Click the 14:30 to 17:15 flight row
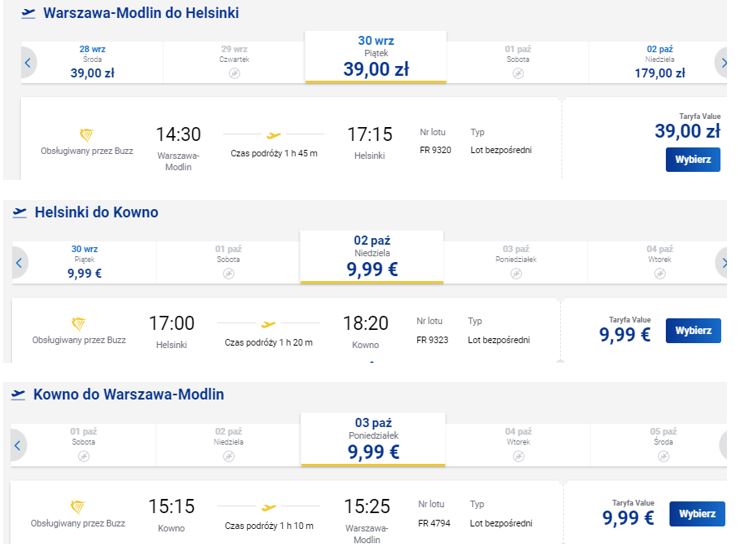This screenshot has width=745, height=549. 291,139
